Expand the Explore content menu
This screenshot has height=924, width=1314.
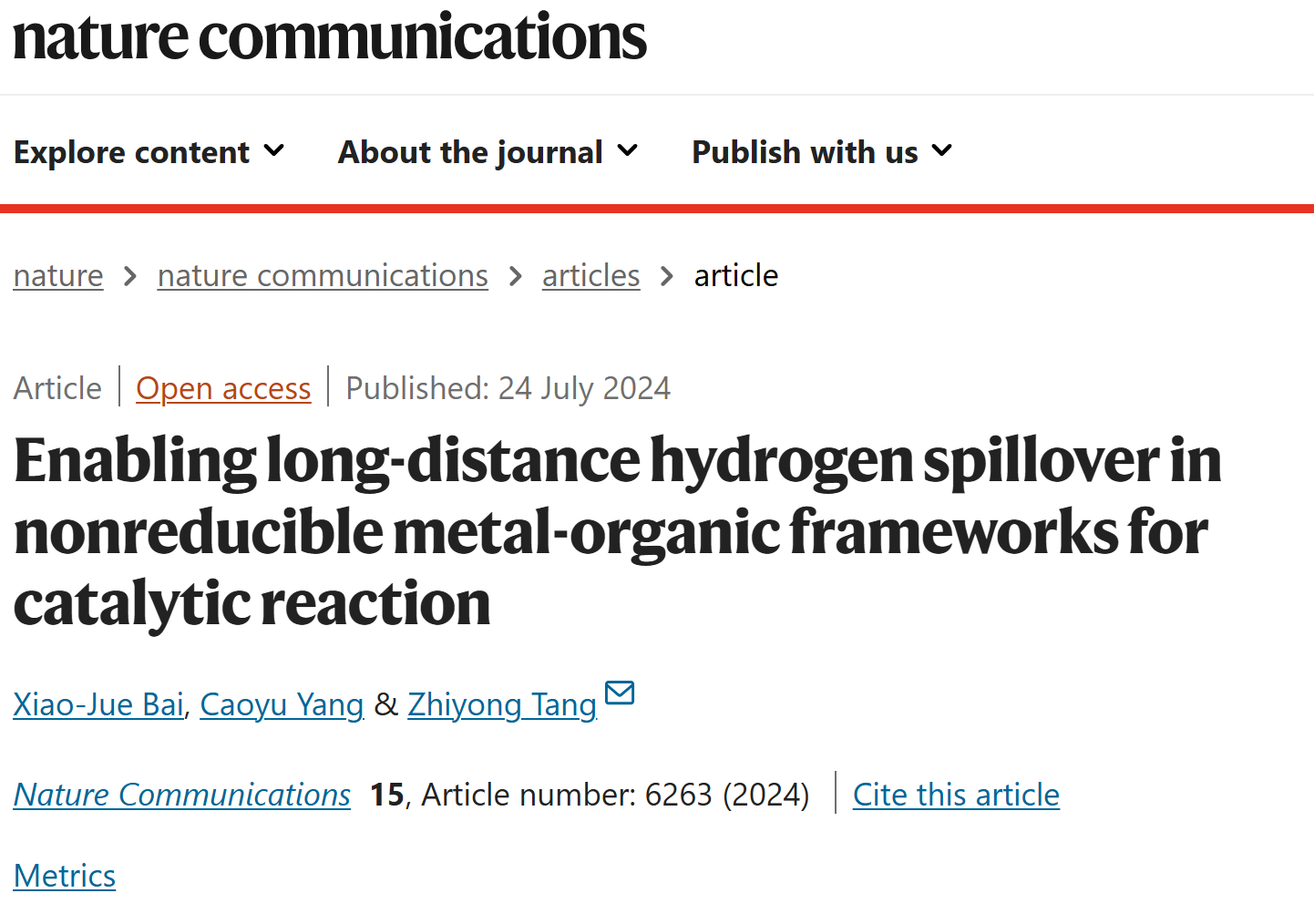[149, 152]
